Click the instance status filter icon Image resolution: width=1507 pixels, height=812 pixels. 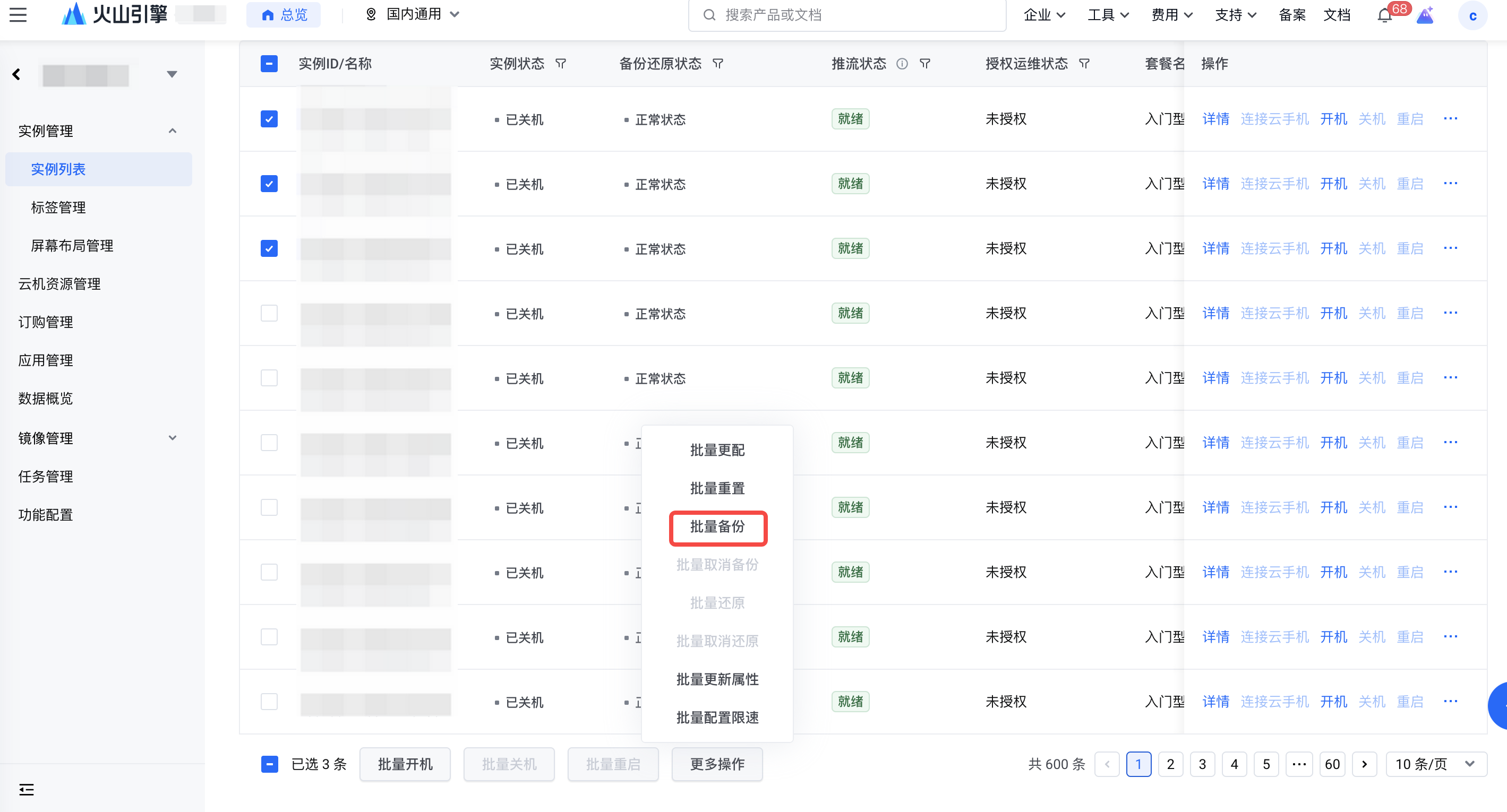coord(560,64)
